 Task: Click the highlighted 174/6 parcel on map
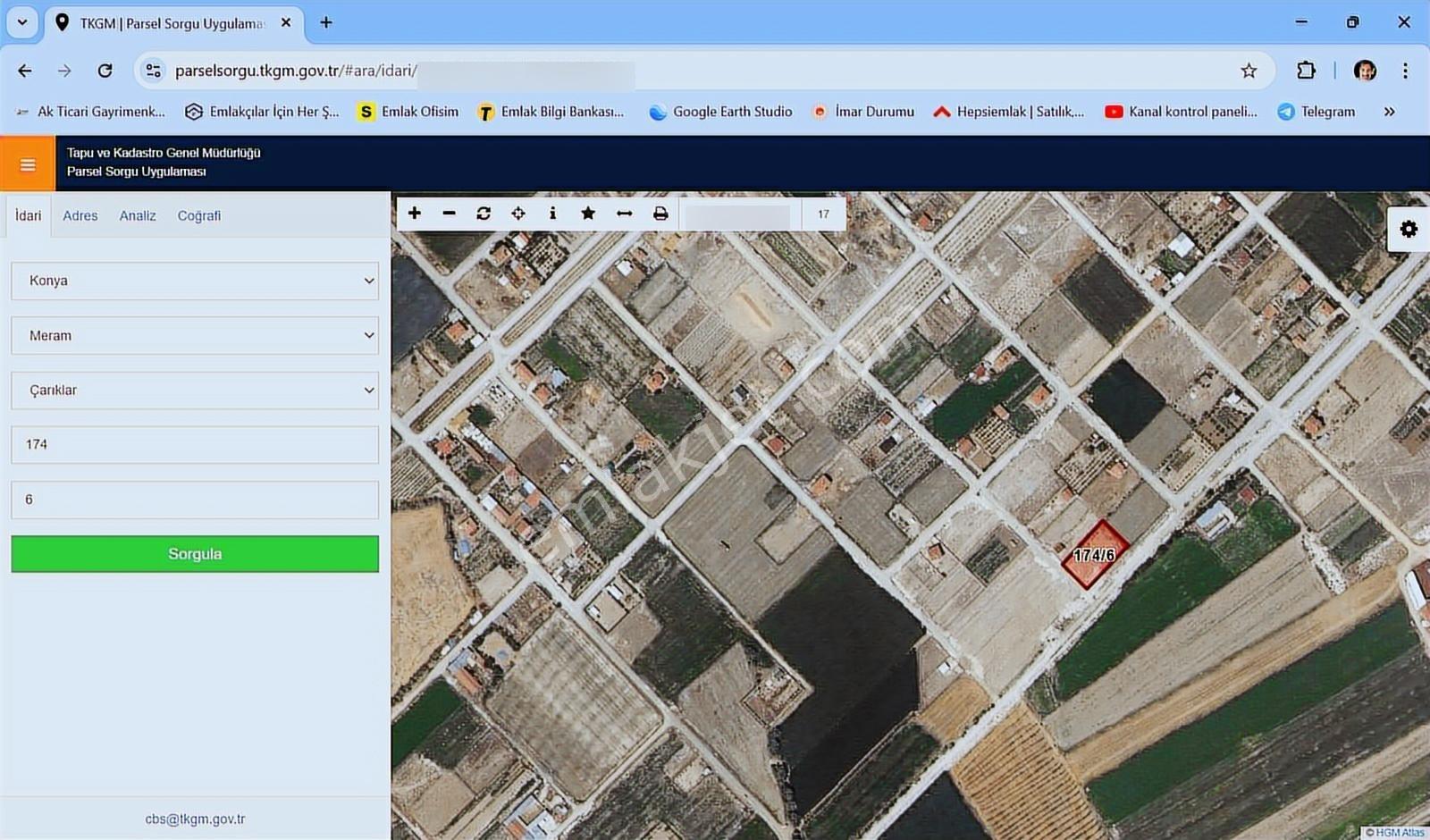click(x=1095, y=555)
